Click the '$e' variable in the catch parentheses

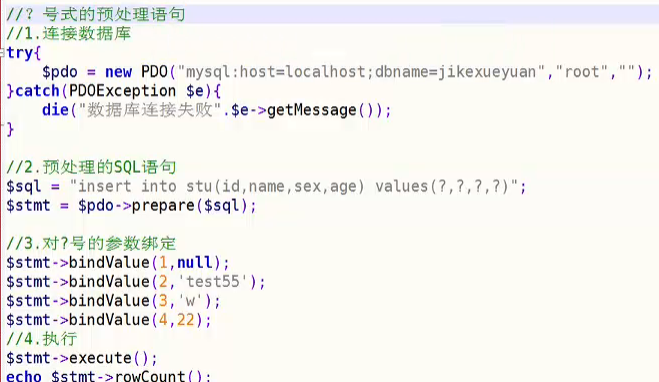tap(195, 91)
